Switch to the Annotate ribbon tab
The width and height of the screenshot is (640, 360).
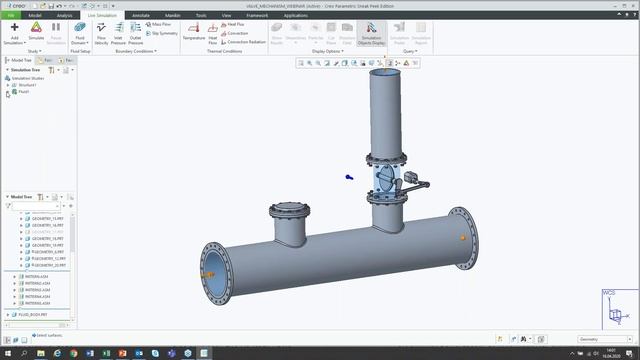141,16
